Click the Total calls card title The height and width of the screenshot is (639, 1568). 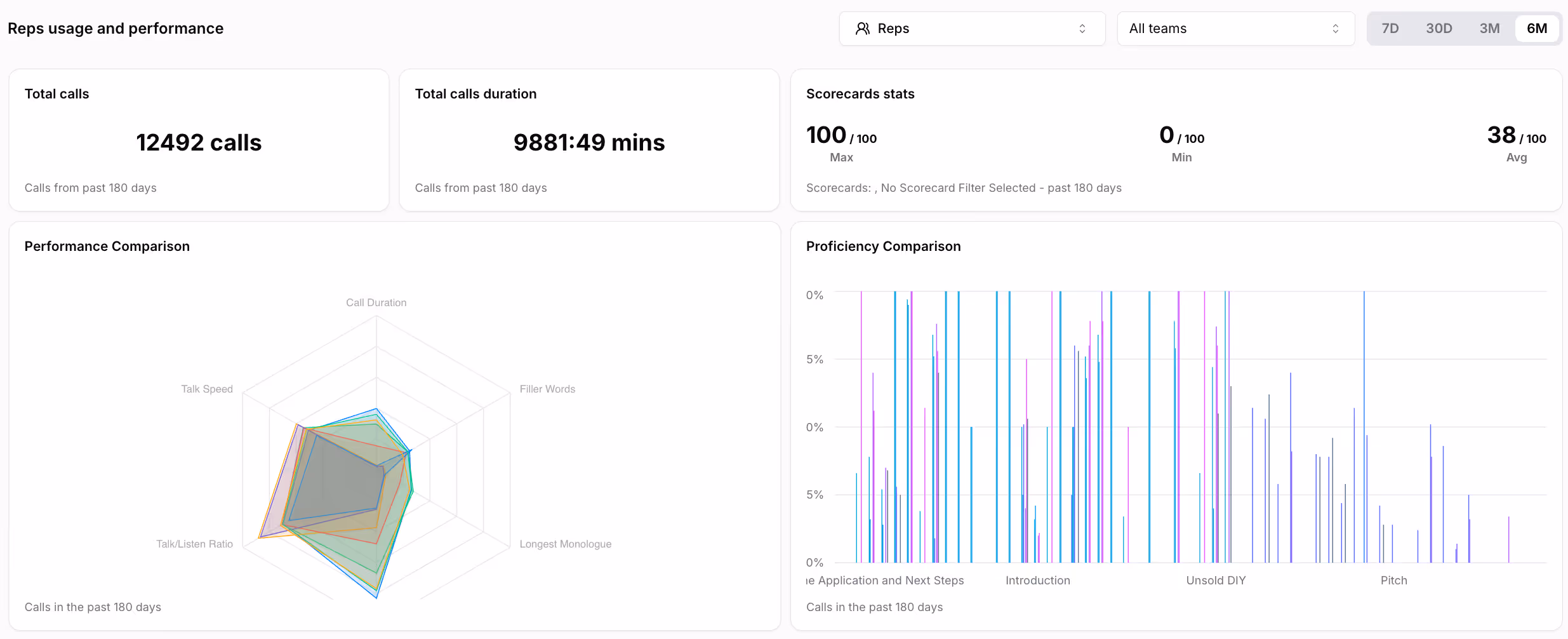[x=57, y=94]
